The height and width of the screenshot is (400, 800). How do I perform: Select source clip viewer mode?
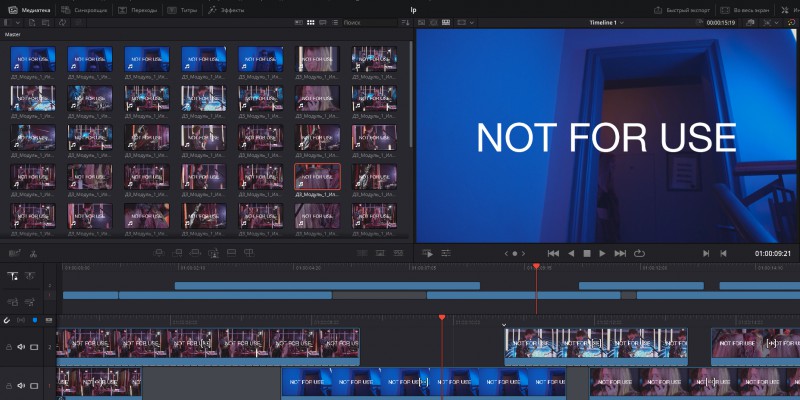click(x=422, y=22)
